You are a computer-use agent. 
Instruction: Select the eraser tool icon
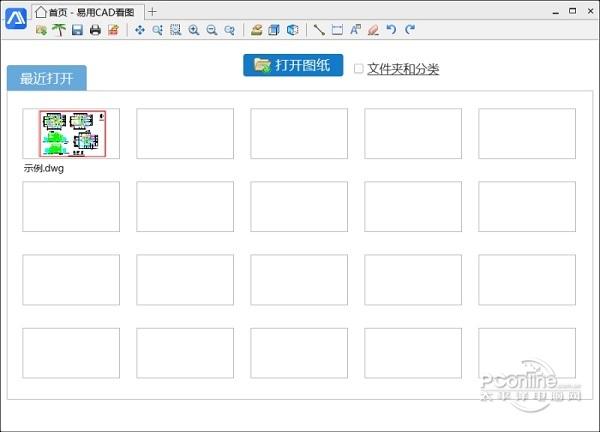pos(373,30)
